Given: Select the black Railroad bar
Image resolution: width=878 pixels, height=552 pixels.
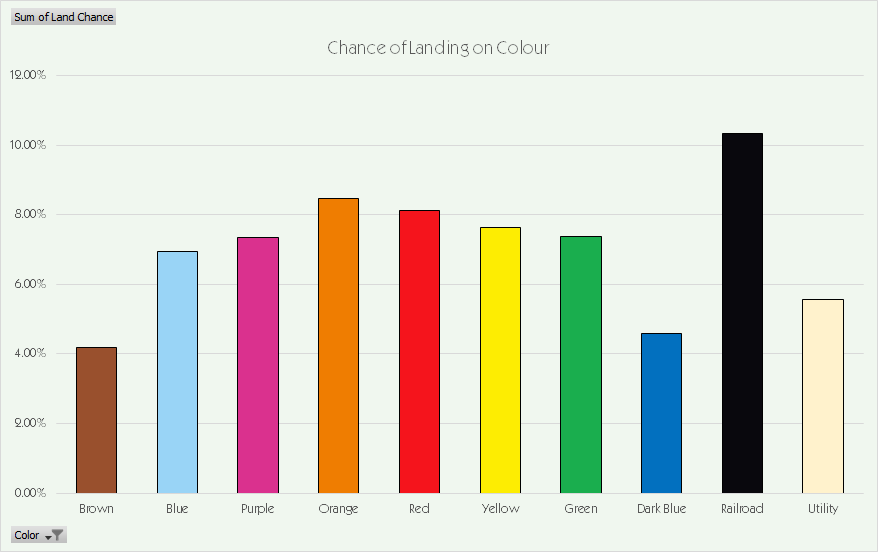Looking at the screenshot, I should [742, 313].
